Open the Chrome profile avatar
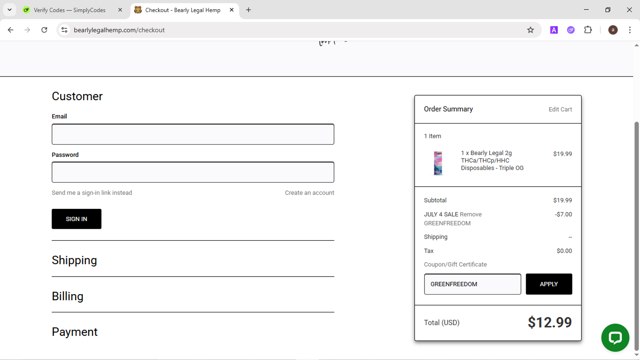640x360 pixels. 613,30
